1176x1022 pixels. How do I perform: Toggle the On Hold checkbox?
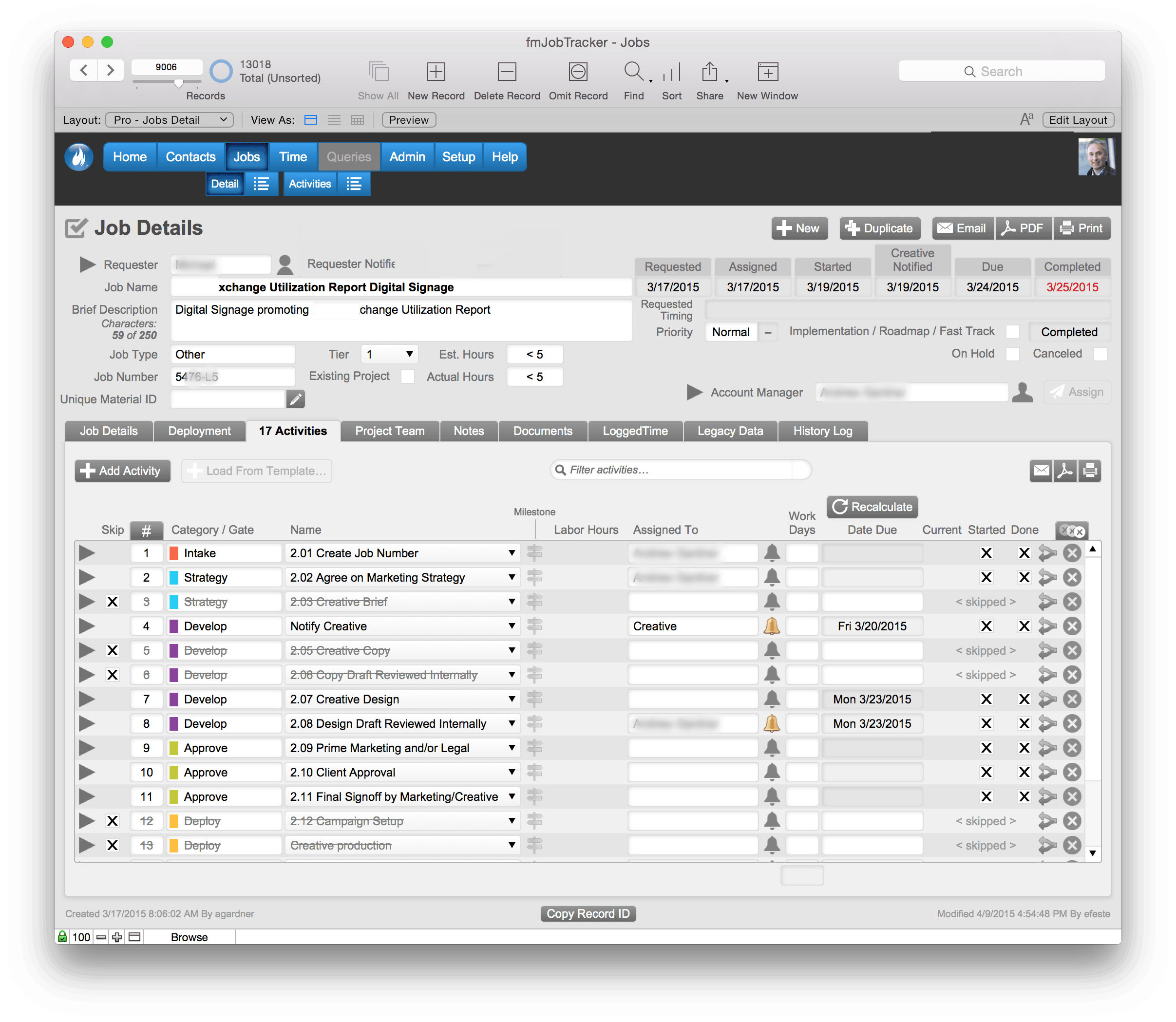(1013, 354)
